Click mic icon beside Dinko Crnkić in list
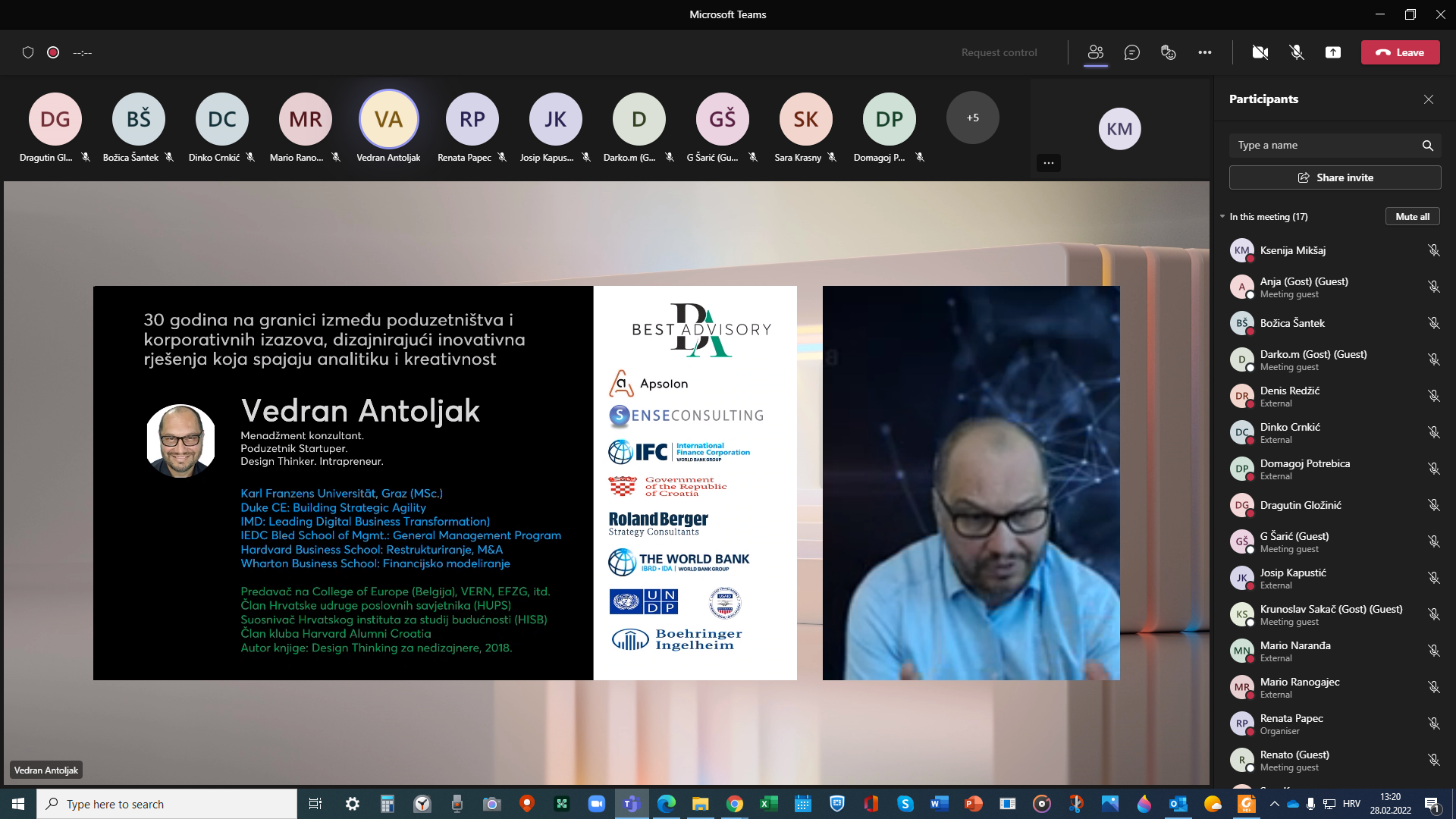The image size is (1456, 819). pyautogui.click(x=1433, y=432)
